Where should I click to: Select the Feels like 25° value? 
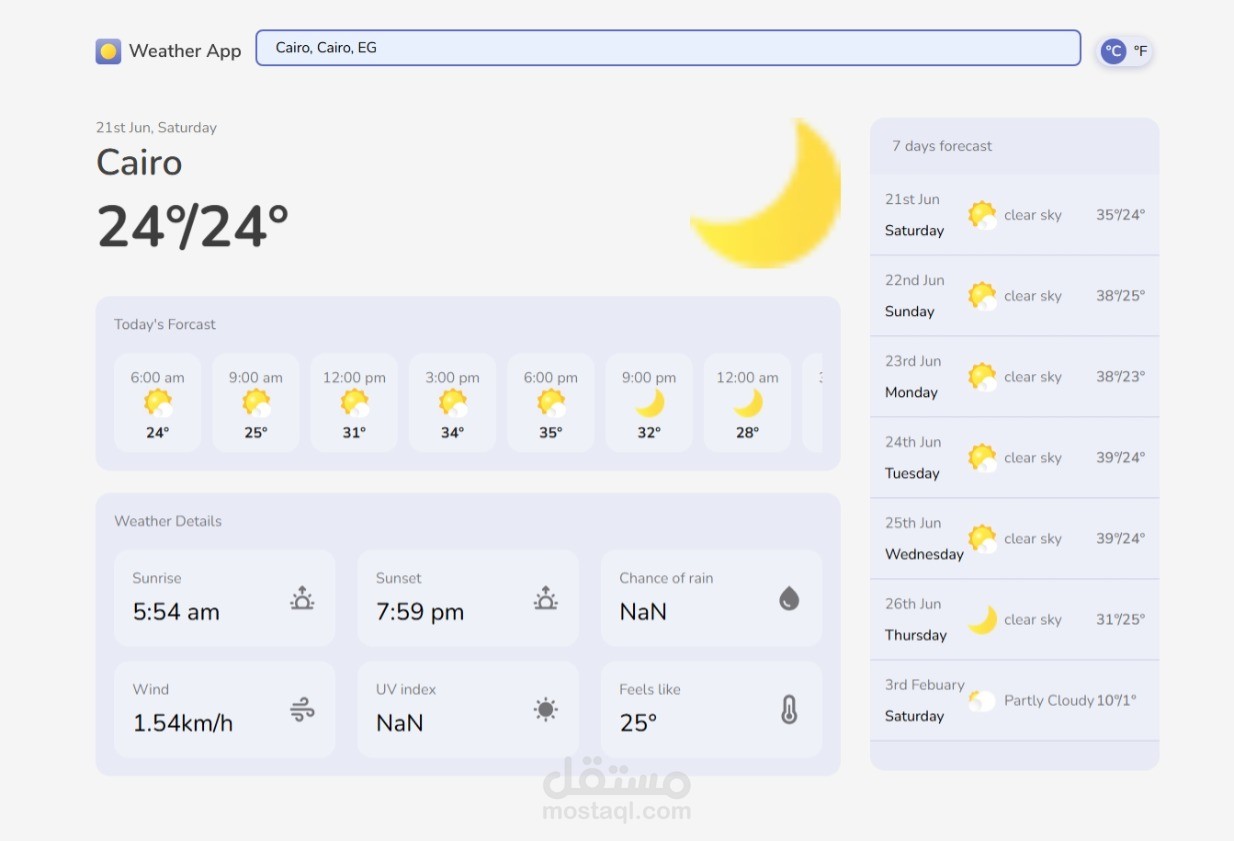click(x=638, y=723)
